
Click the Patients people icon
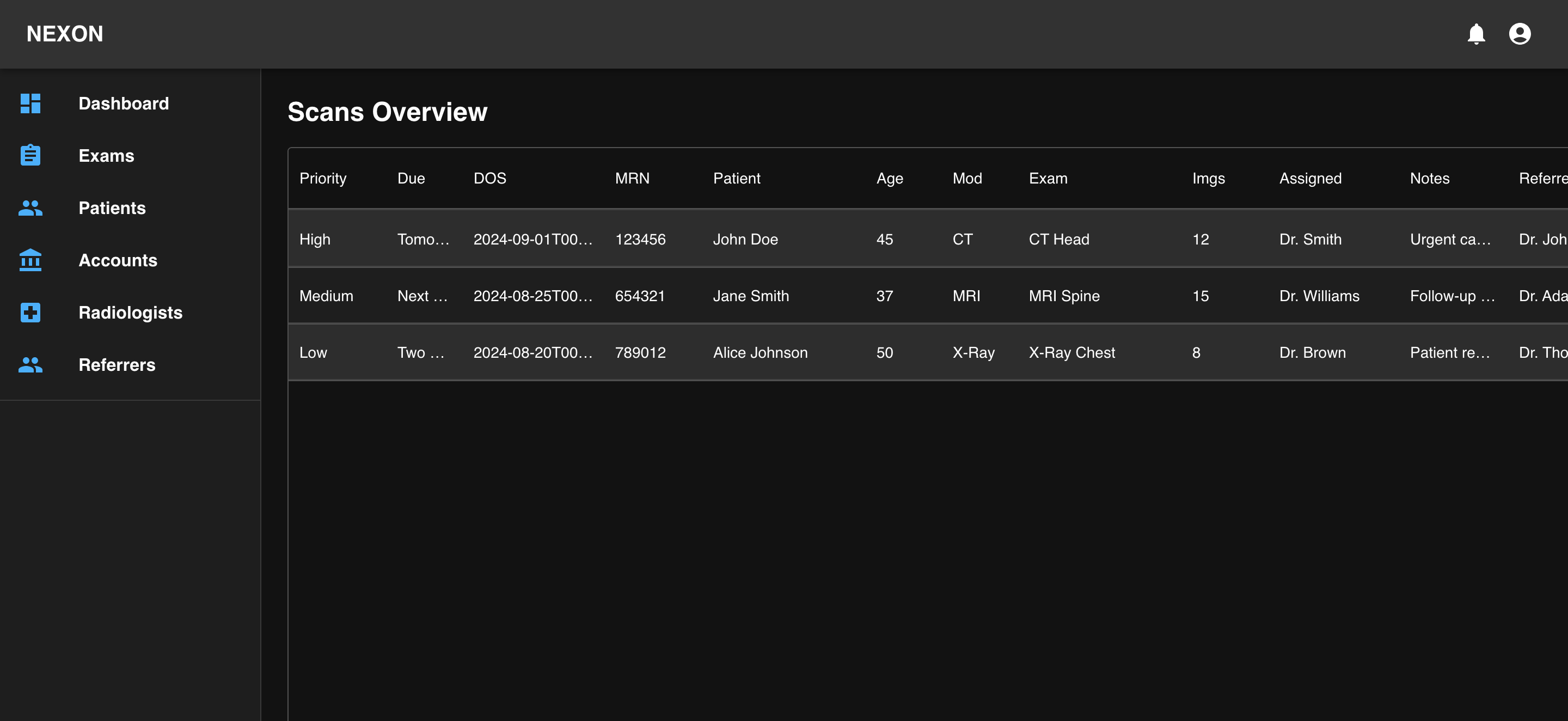point(30,208)
